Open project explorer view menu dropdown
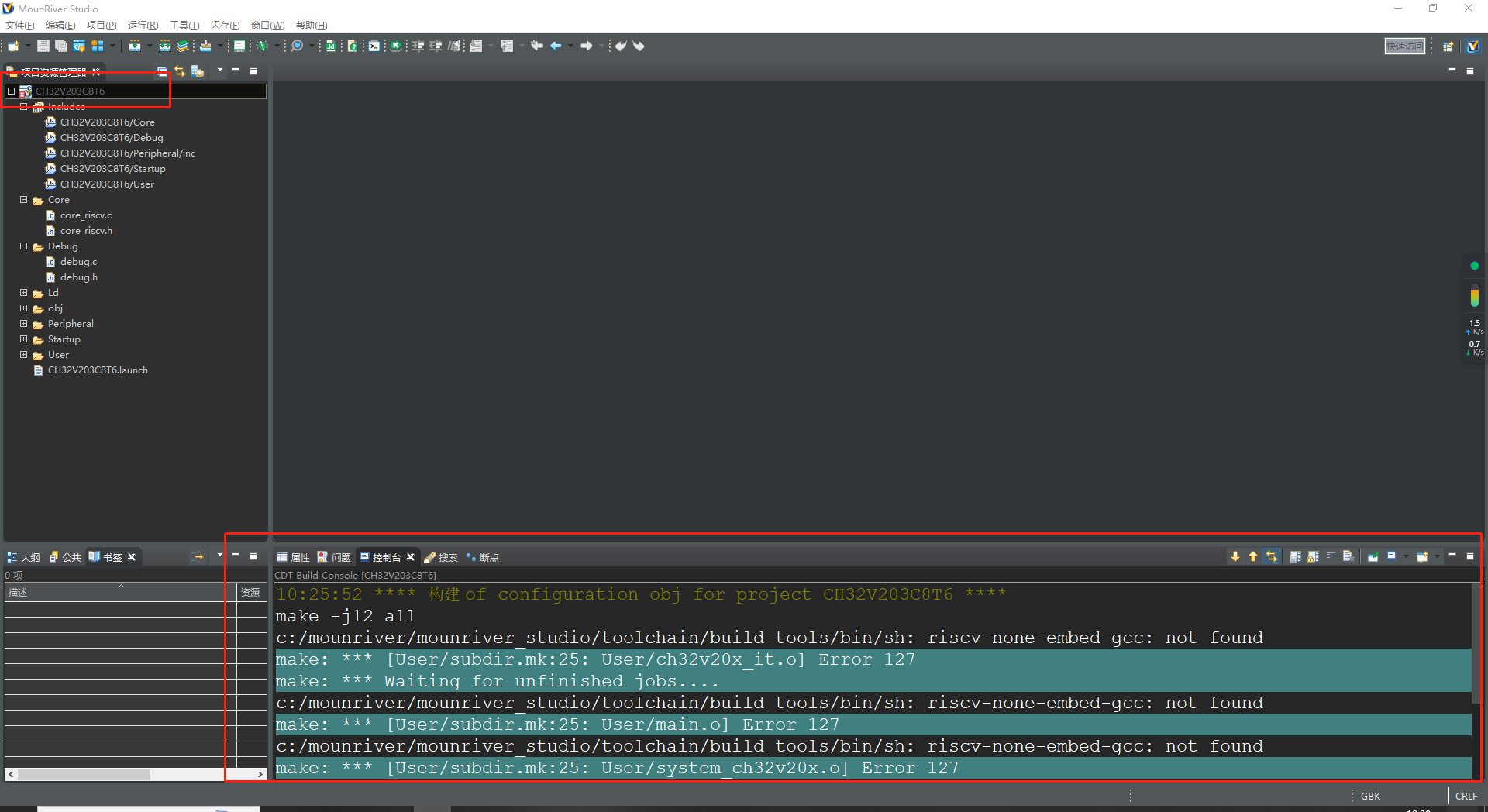Image resolution: width=1488 pixels, height=812 pixels. point(220,71)
